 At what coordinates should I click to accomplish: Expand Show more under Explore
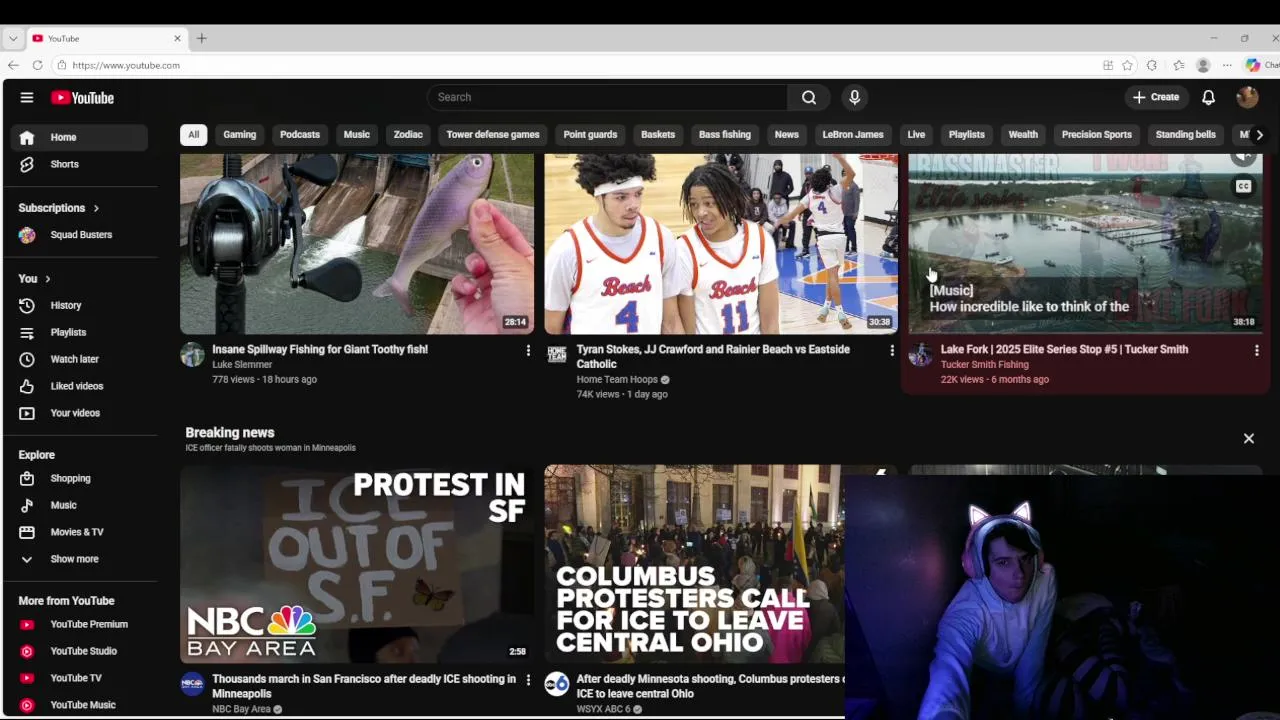(x=80, y=559)
